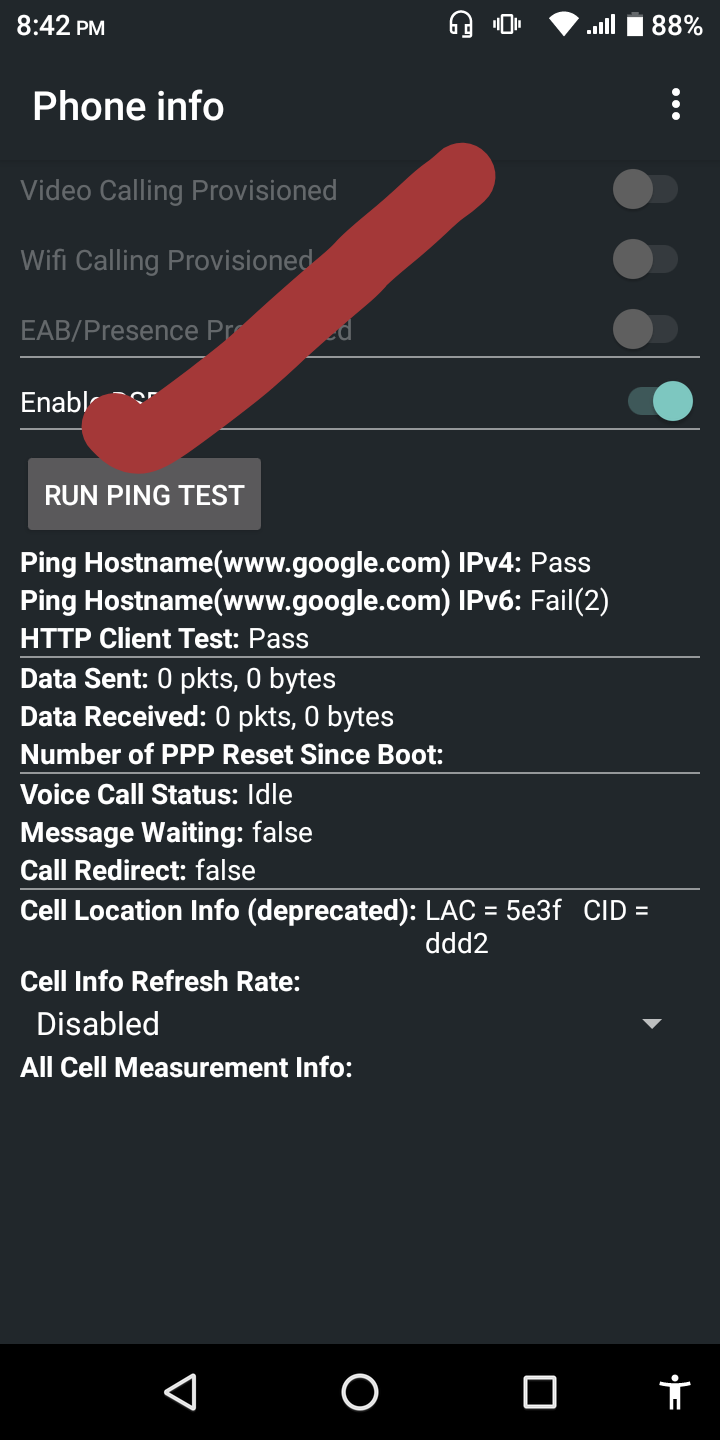
Task: Select the Disabled refresh rate spinner
Action: tap(98, 1024)
